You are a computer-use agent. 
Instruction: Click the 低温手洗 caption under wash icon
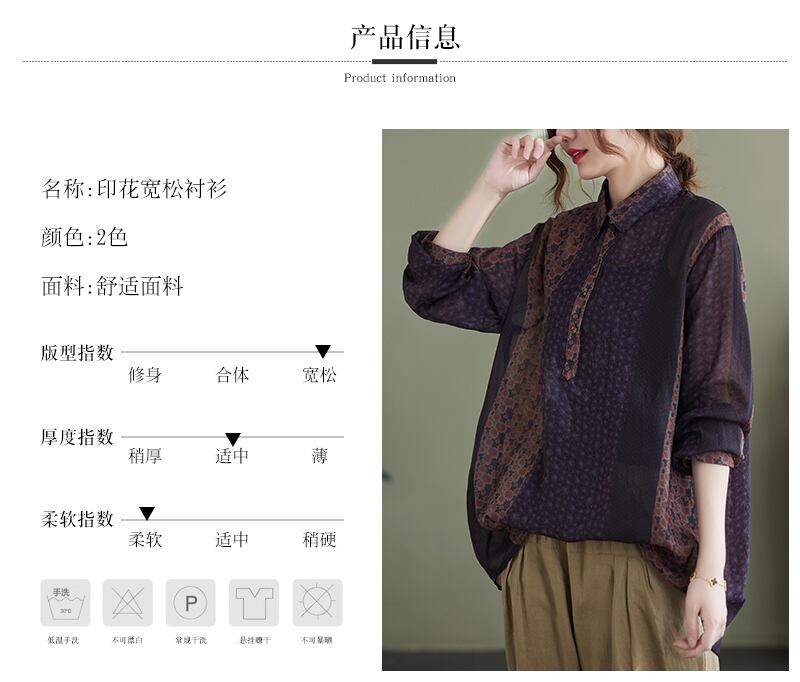64,640
